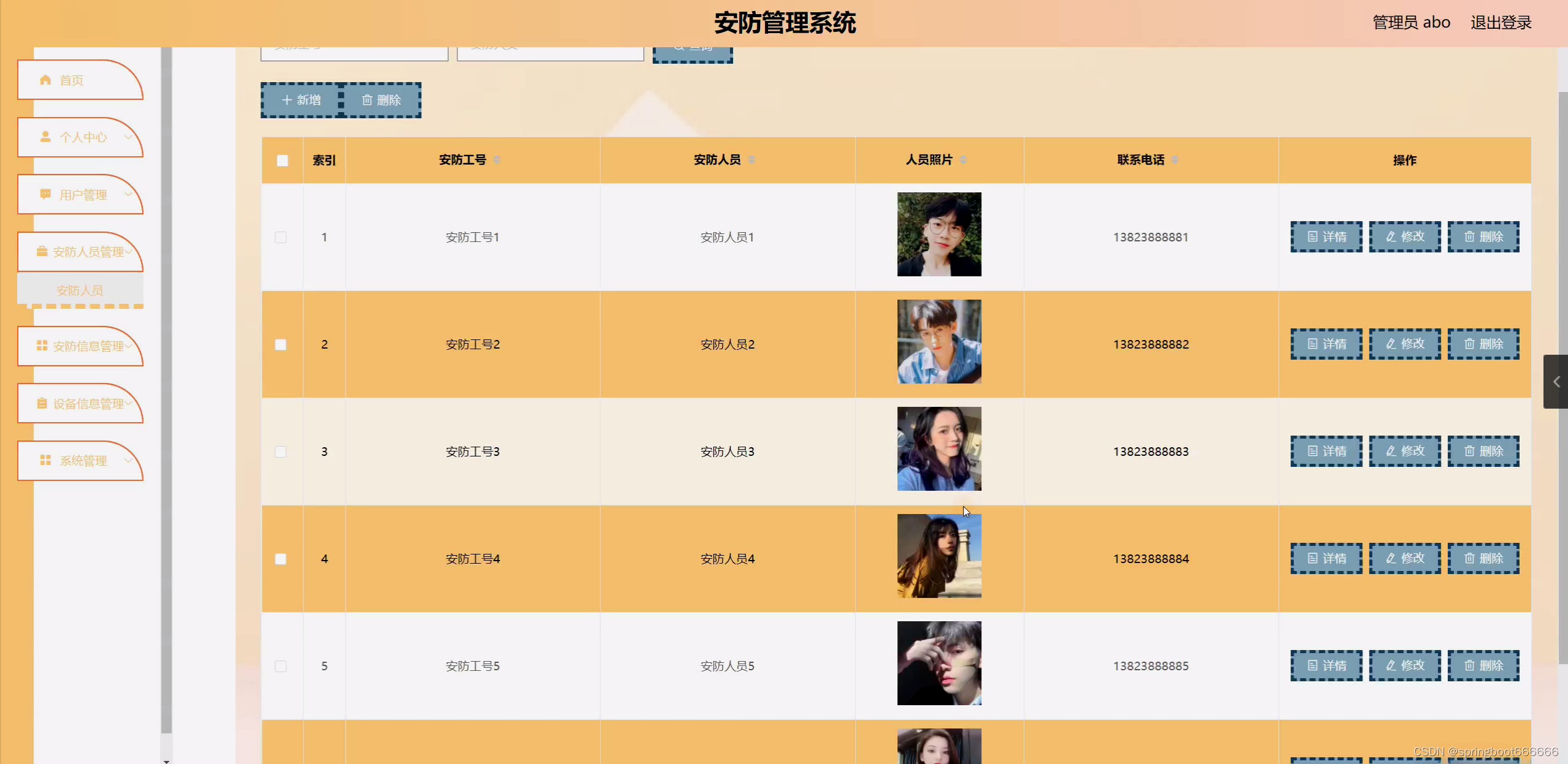Sort by 联系电话 column sort arrows

pyautogui.click(x=1174, y=160)
